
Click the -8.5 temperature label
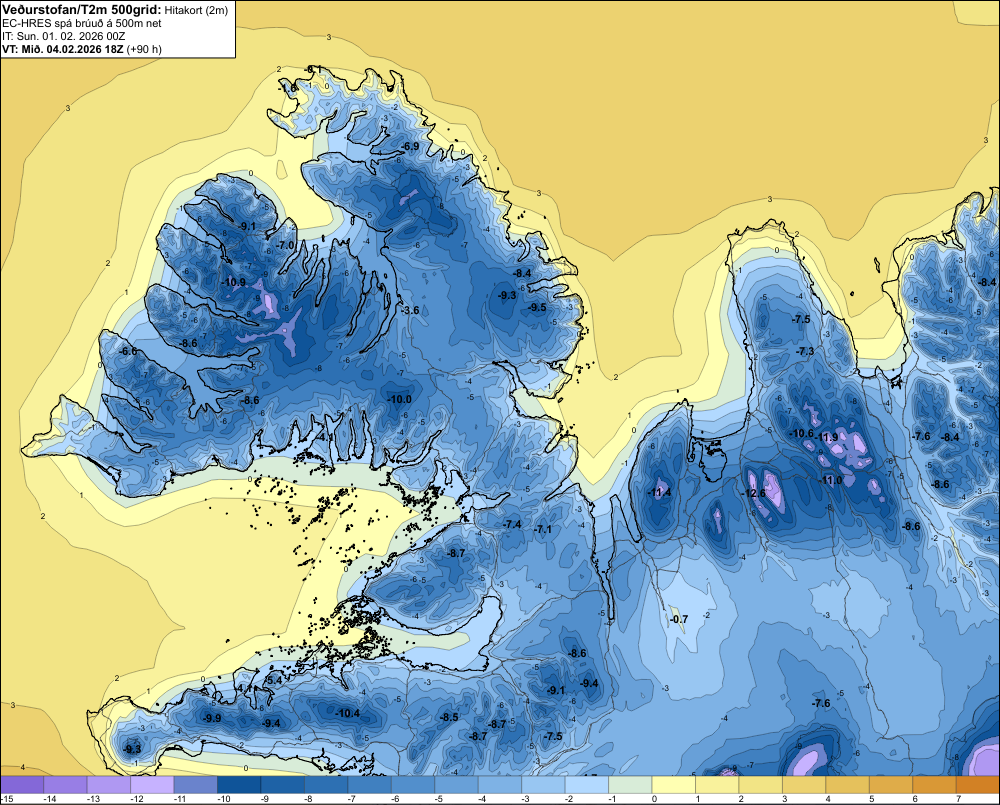[x=449, y=717]
